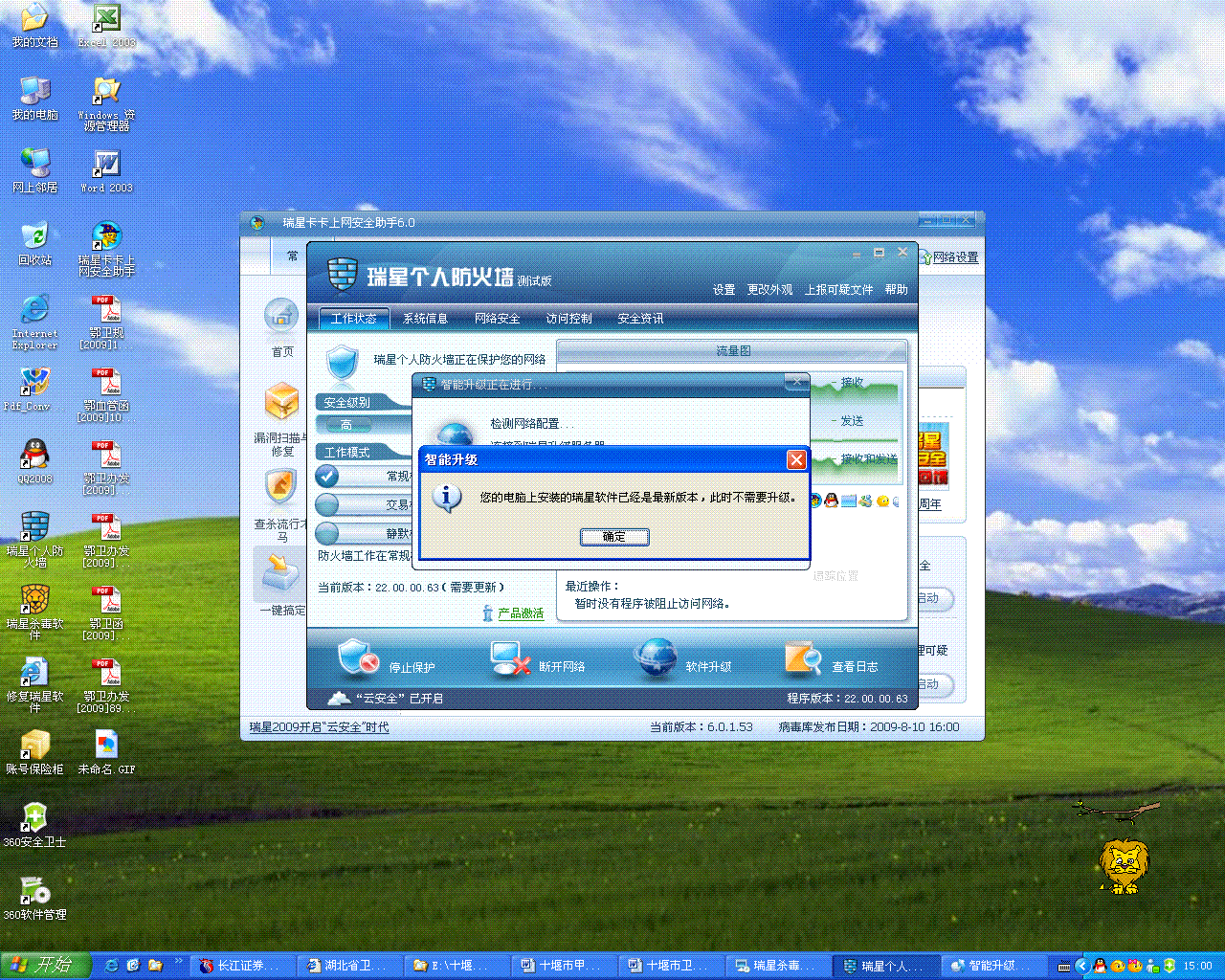
Task: Switch to the 湖北省卫 taskbar window
Action: (349, 966)
